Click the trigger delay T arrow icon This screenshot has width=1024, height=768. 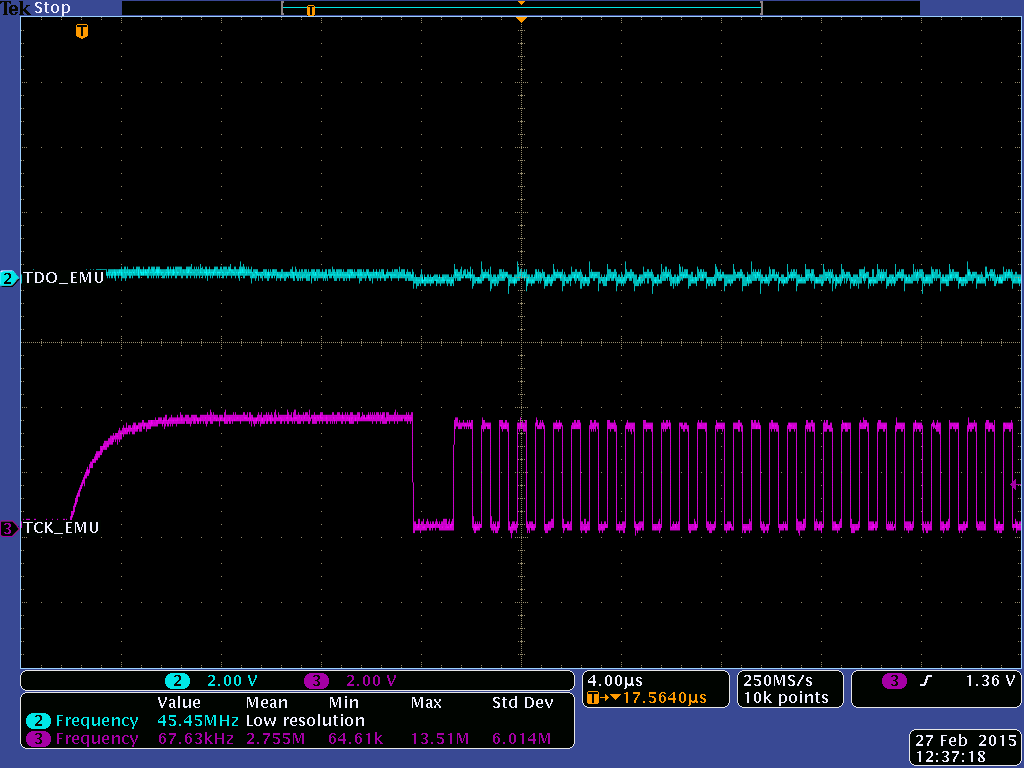603,698
